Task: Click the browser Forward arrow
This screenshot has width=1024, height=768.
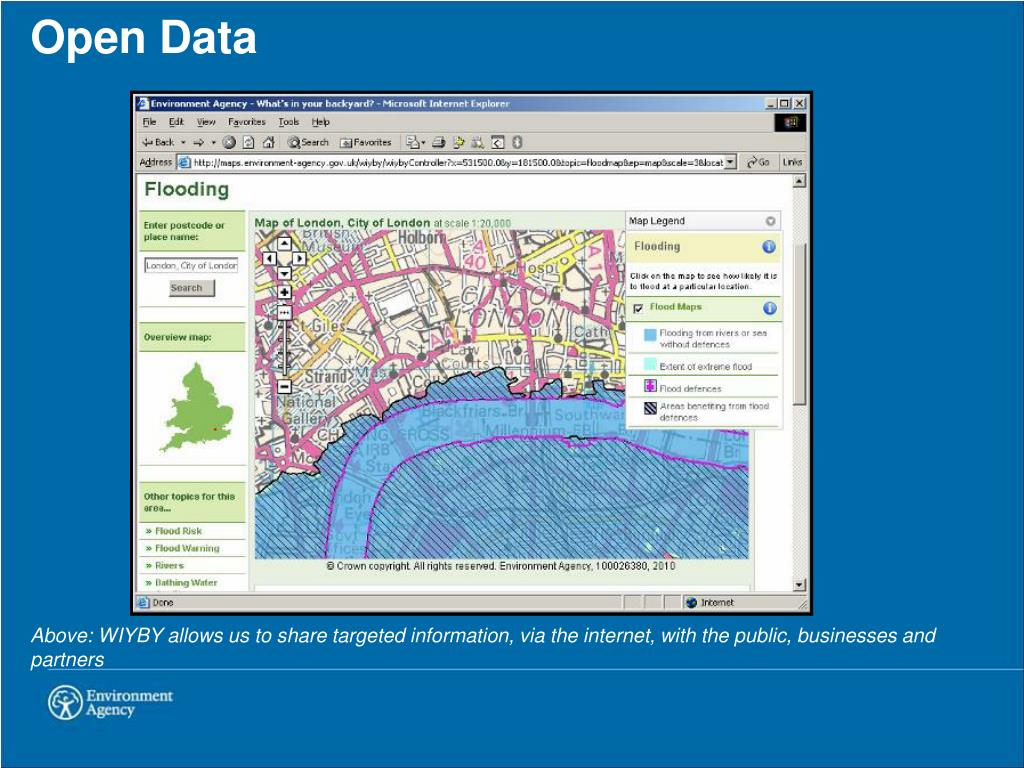Action: (x=199, y=142)
